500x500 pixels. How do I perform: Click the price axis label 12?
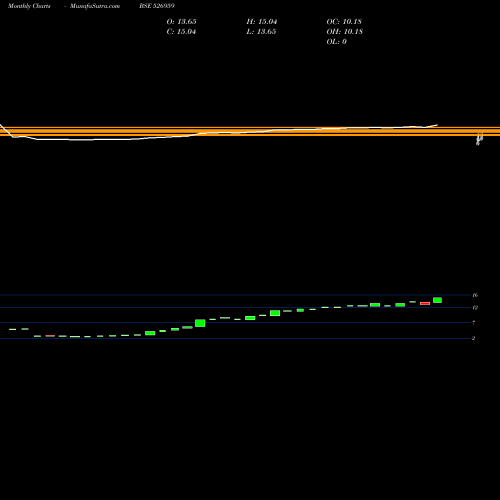[475, 307]
